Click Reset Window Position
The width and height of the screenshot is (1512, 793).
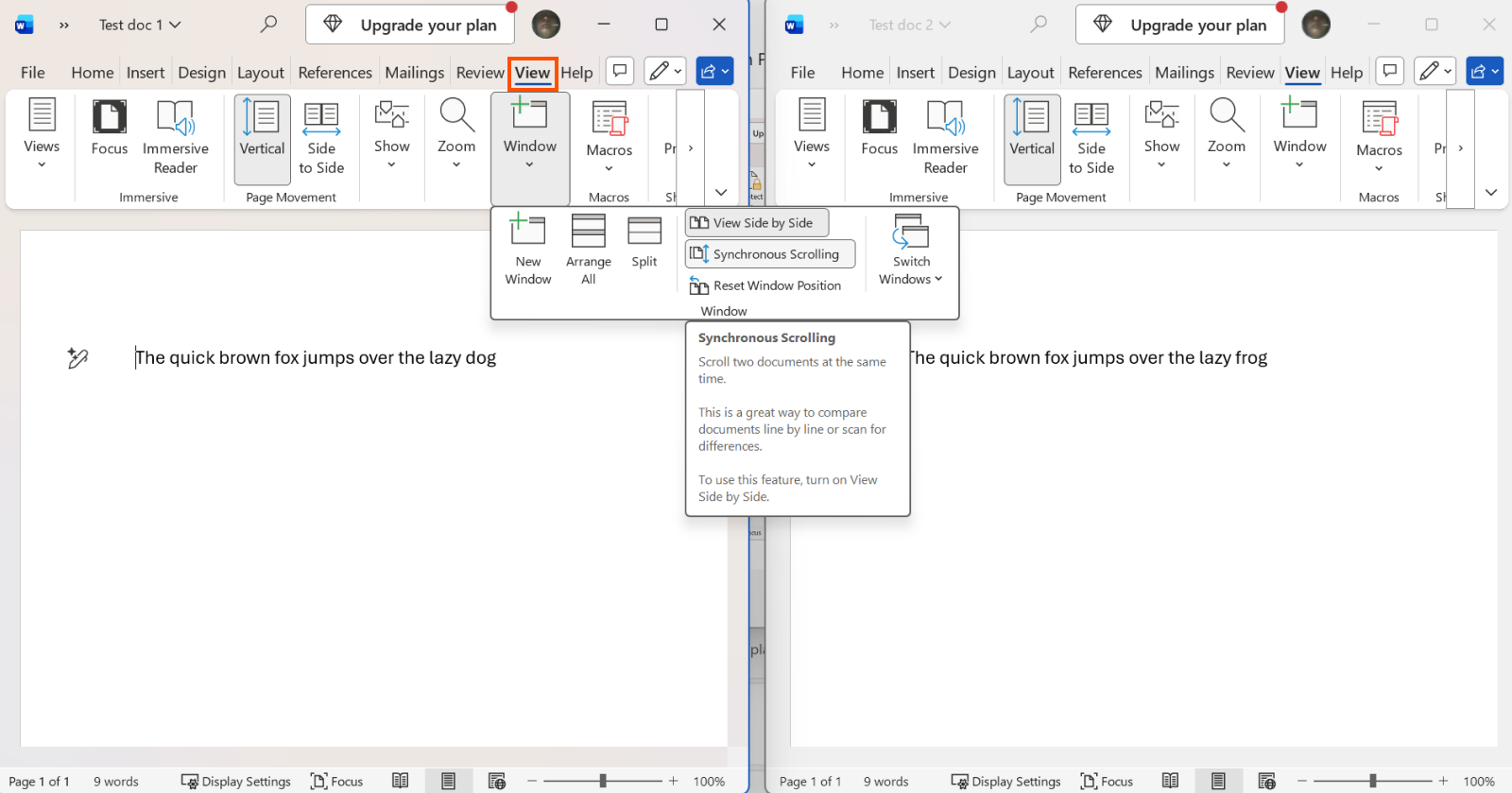pos(765,285)
